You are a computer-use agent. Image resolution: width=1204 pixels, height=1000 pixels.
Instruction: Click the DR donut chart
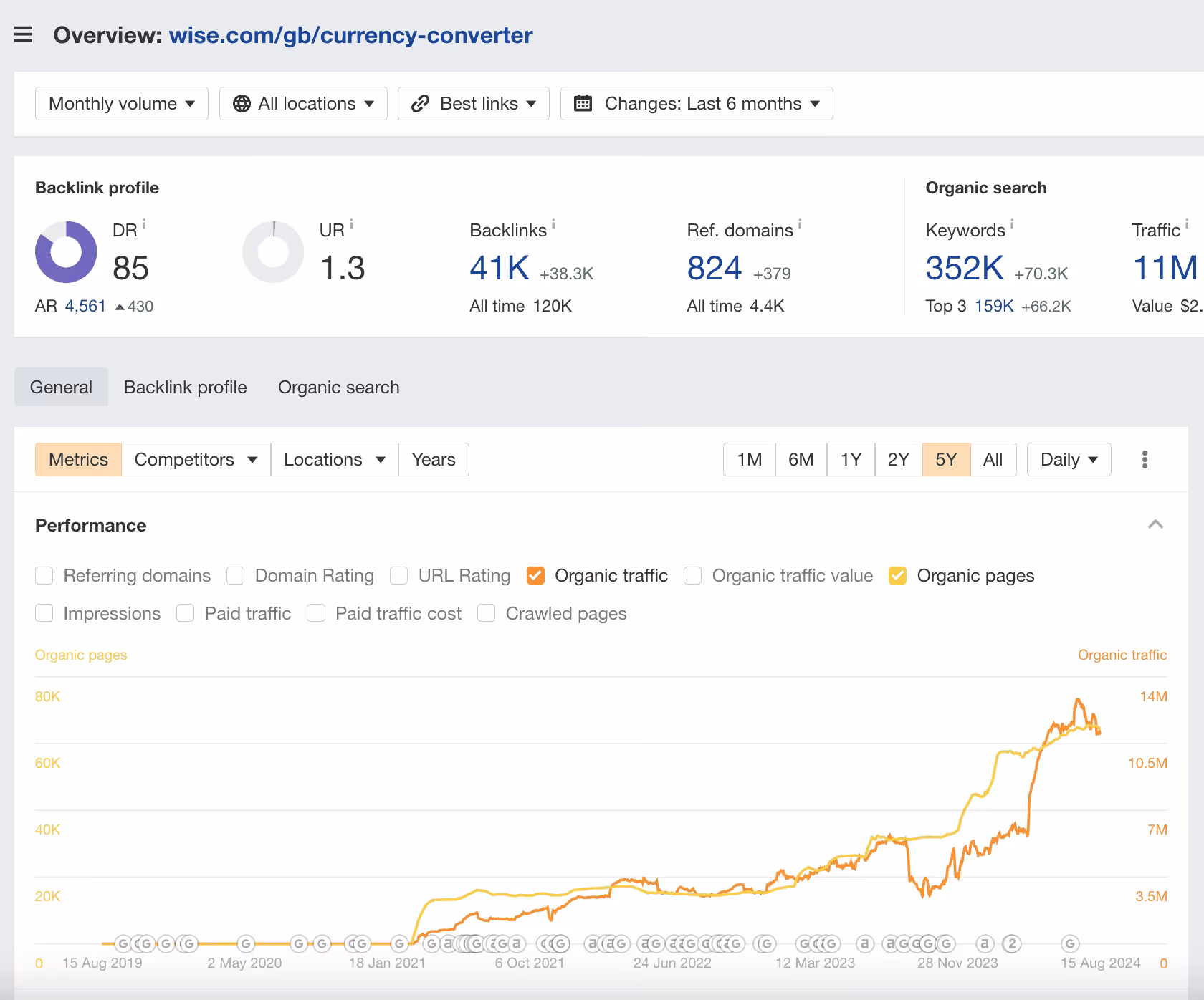(66, 251)
